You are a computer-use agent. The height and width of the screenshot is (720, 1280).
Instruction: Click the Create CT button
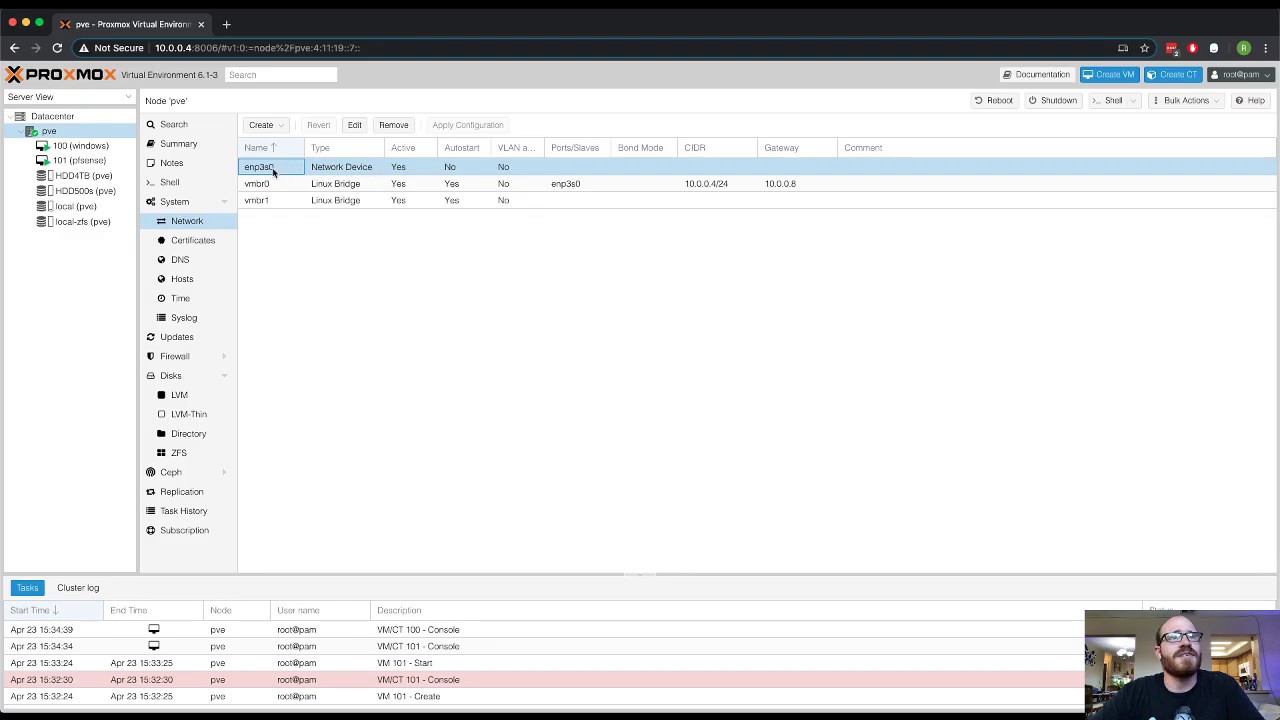pyautogui.click(x=1172, y=75)
